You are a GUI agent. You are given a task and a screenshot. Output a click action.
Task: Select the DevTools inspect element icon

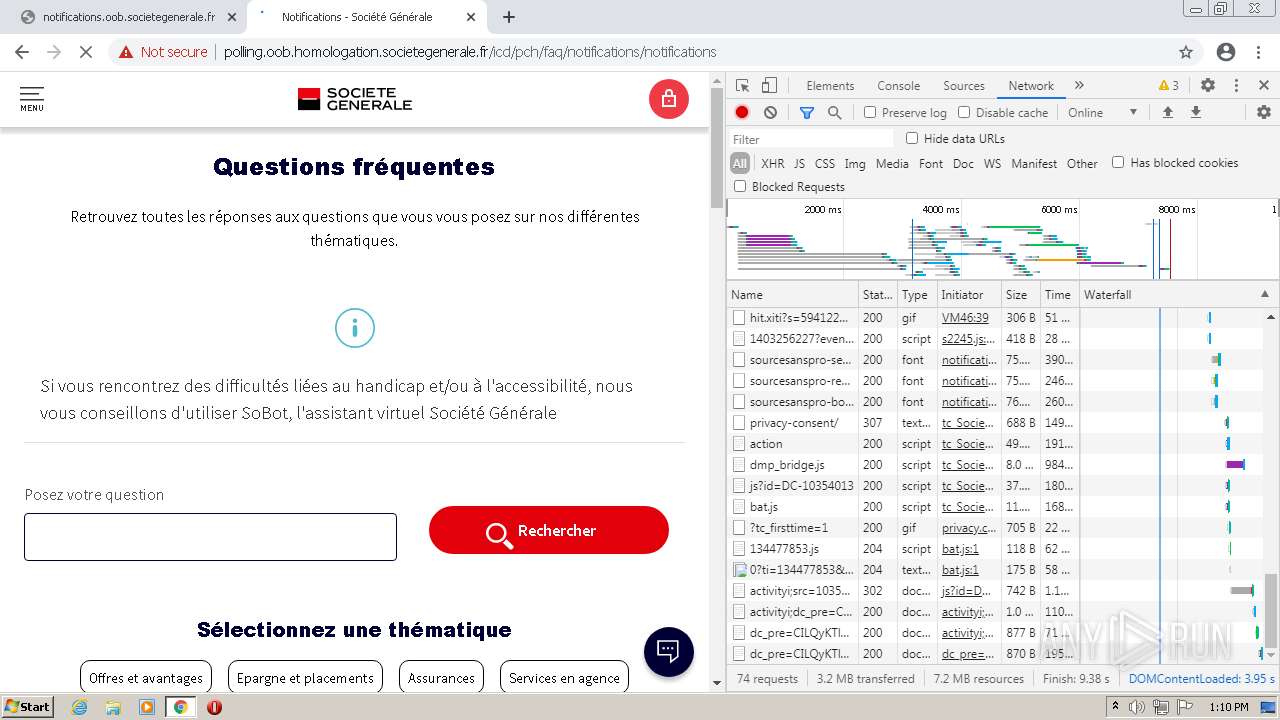(x=742, y=86)
